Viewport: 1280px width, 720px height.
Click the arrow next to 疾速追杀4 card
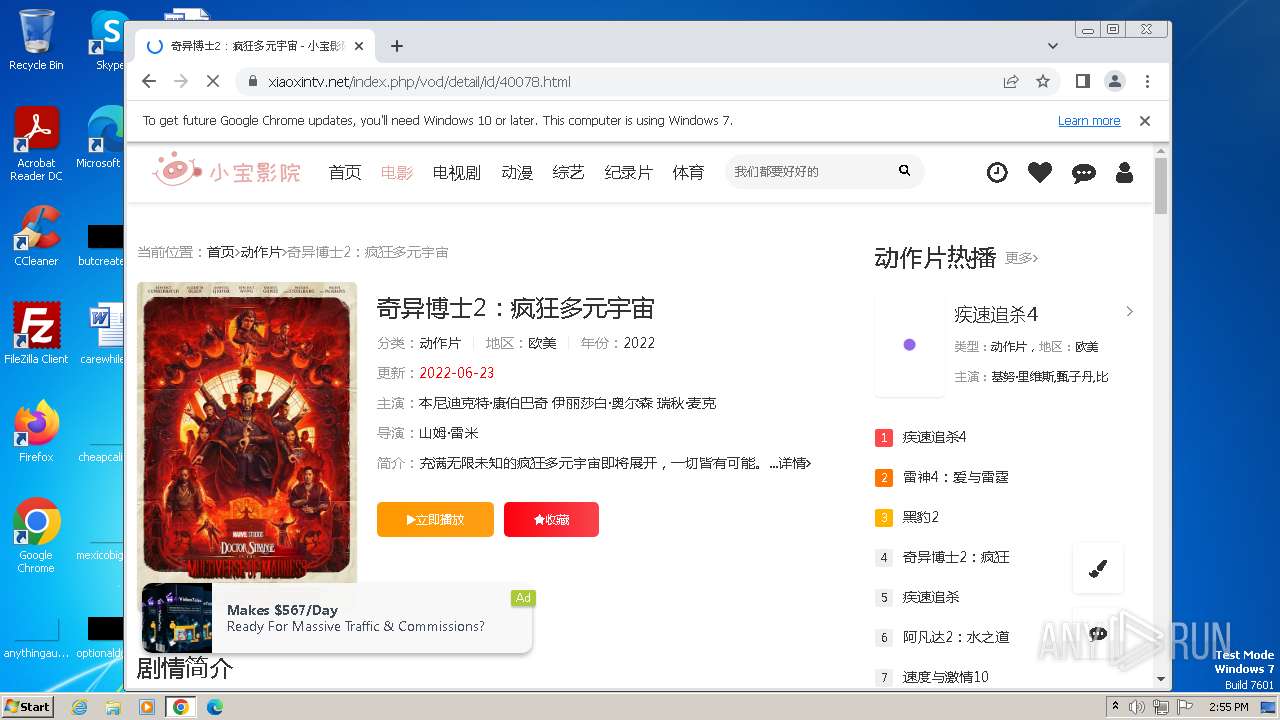click(1130, 311)
